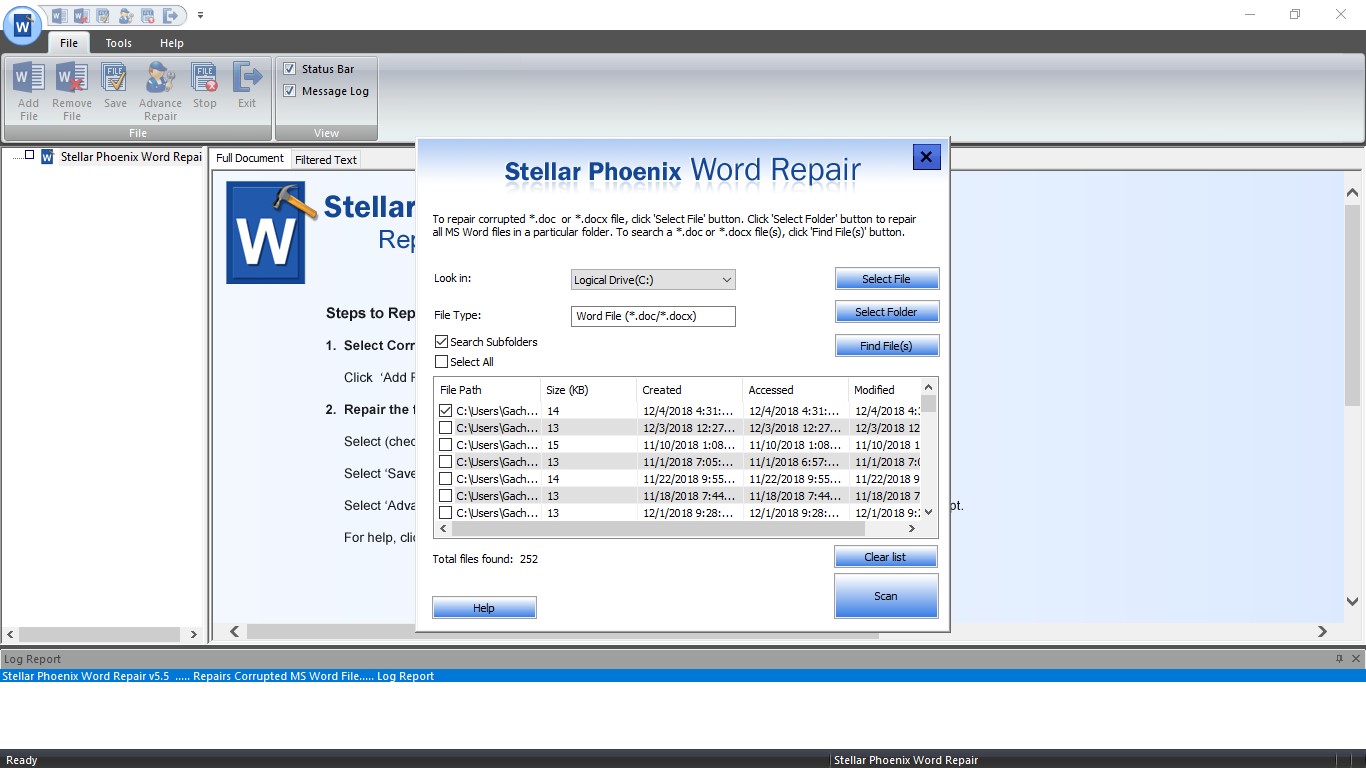Check file row created 12/3/2018
The width and height of the screenshot is (1366, 768).
446,428
